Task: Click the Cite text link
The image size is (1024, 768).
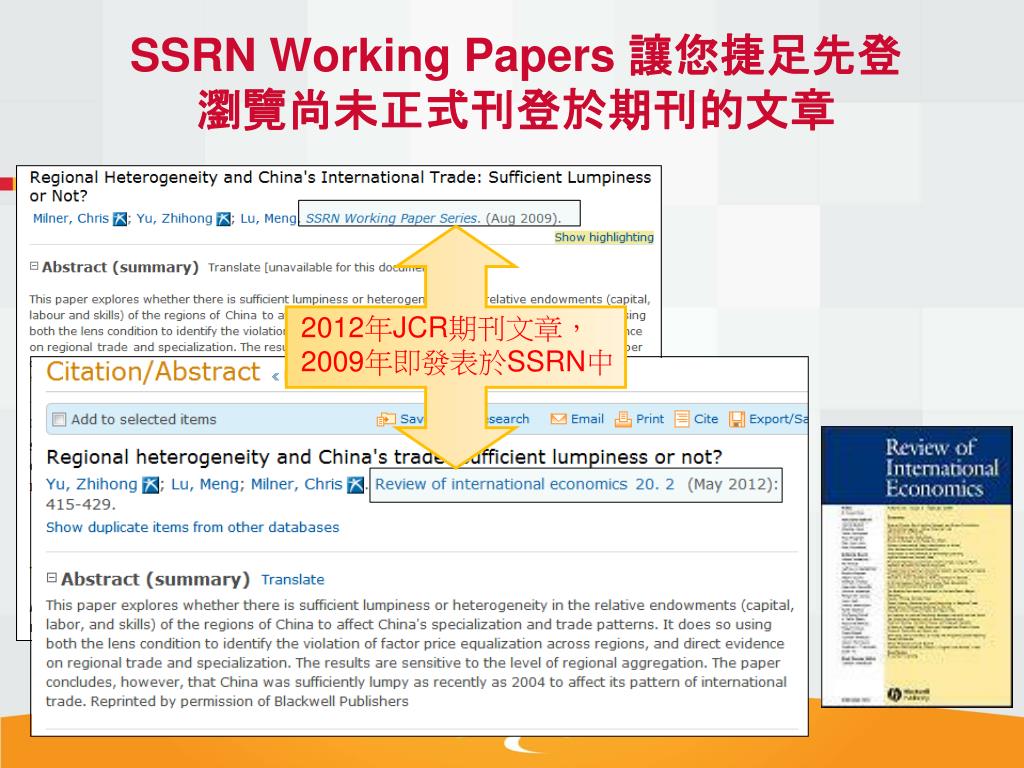Action: 706,419
